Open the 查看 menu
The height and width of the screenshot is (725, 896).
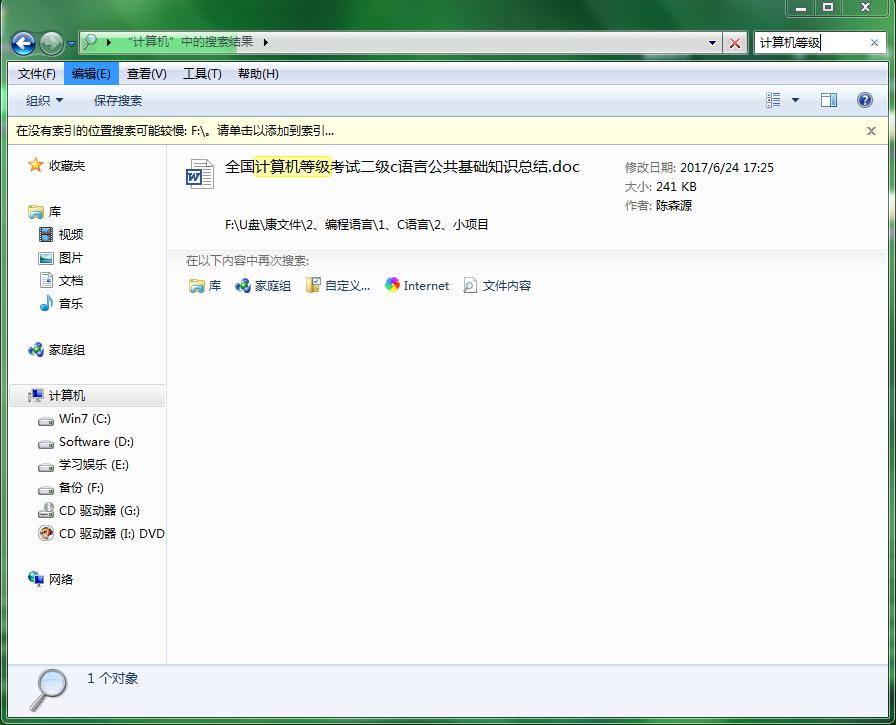145,73
